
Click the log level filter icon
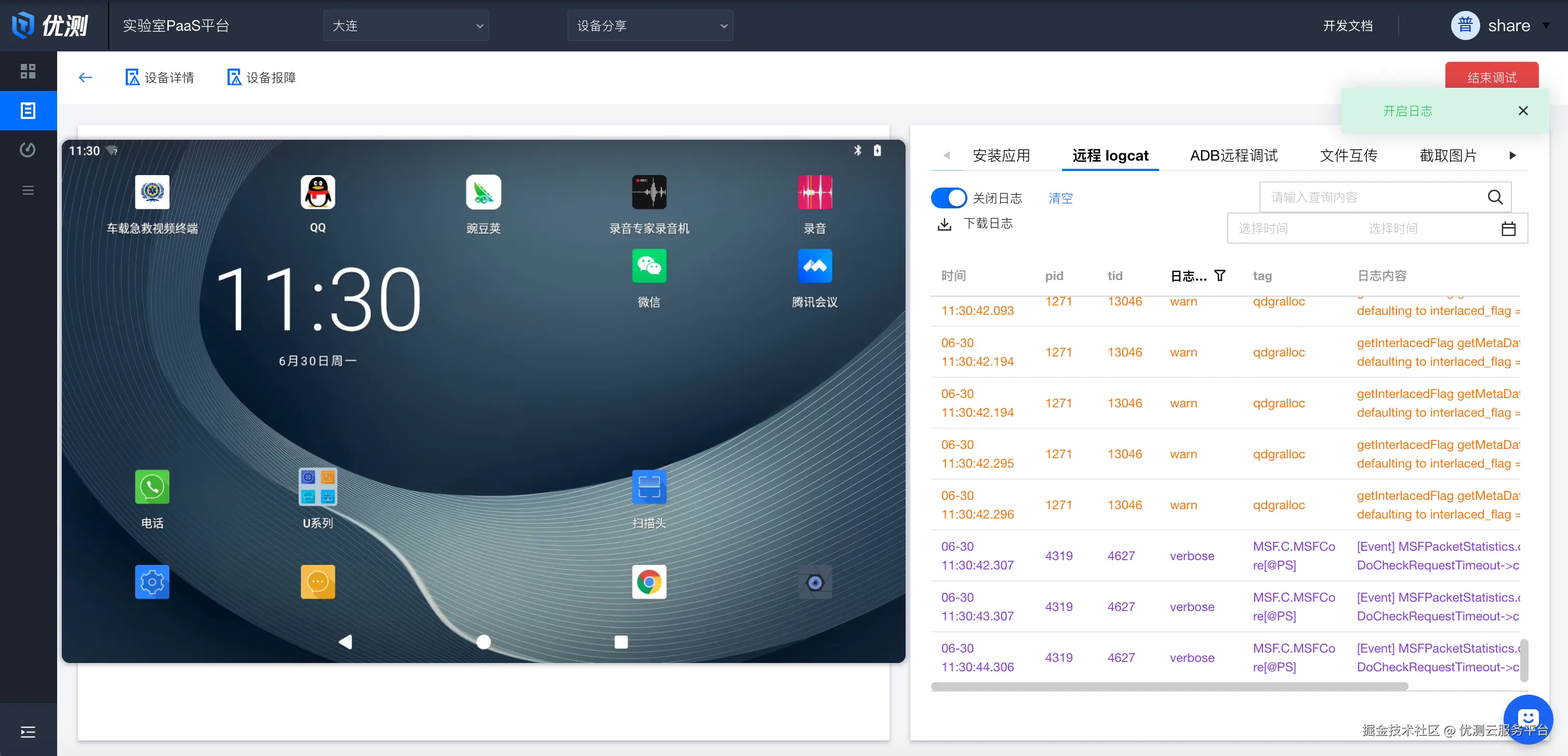coord(1220,276)
